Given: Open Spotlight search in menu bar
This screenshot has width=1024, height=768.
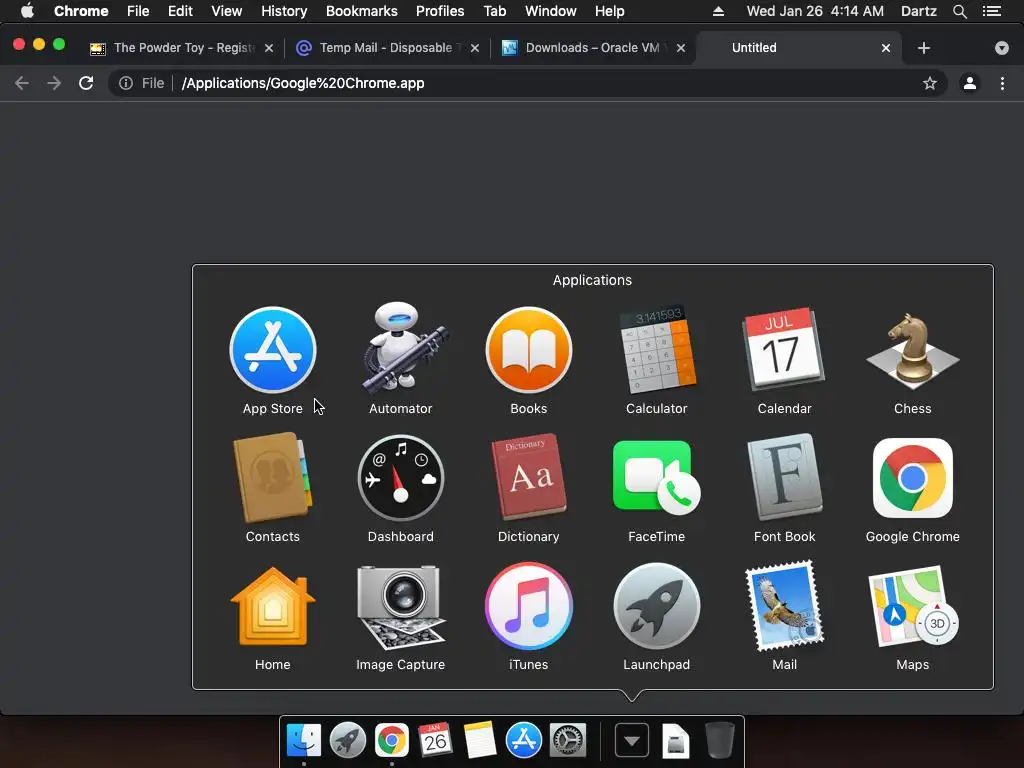Looking at the screenshot, I should tap(960, 11).
